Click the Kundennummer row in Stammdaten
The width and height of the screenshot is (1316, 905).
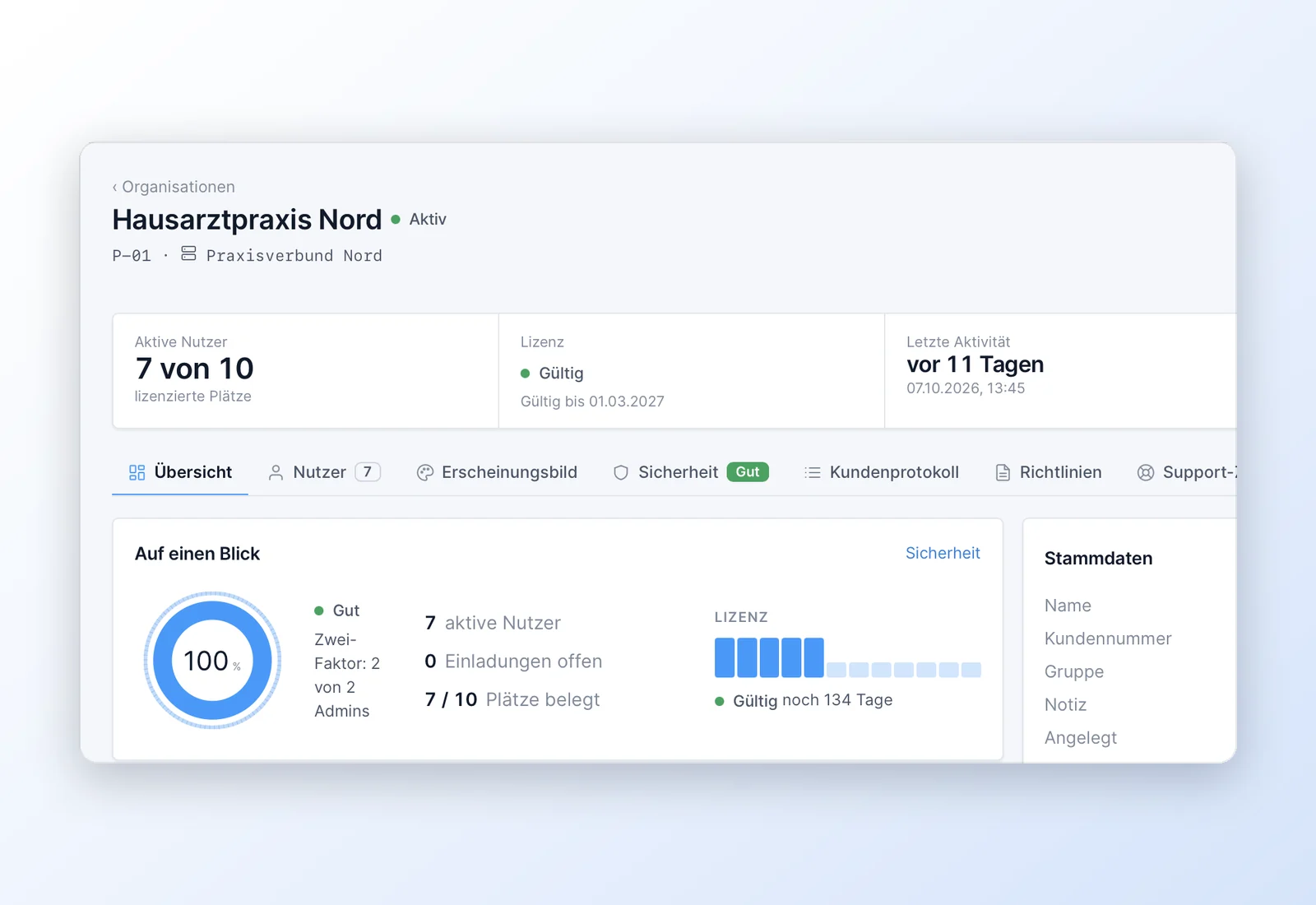click(1108, 638)
